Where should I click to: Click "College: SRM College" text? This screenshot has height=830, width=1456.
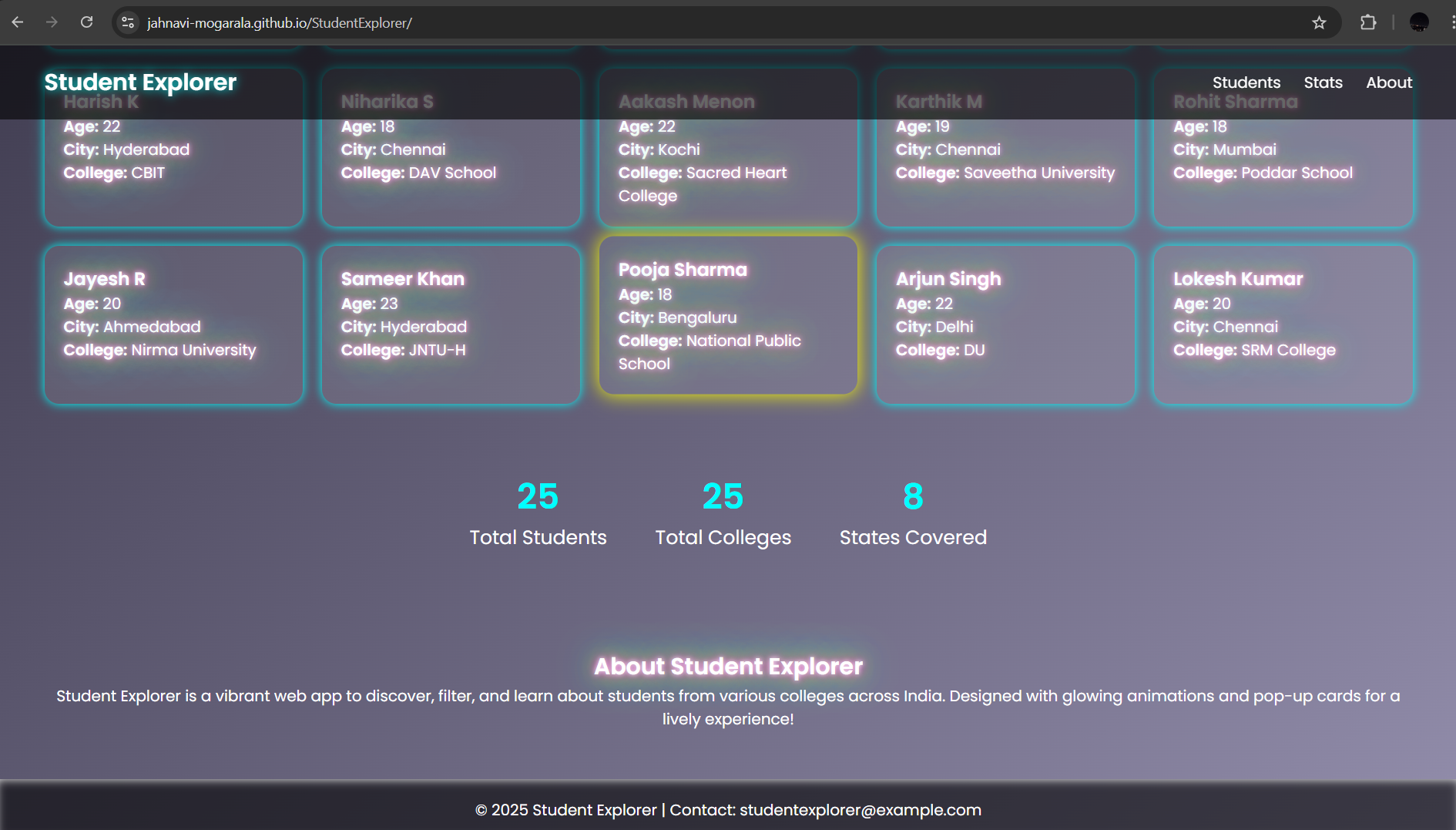pyautogui.click(x=1254, y=350)
